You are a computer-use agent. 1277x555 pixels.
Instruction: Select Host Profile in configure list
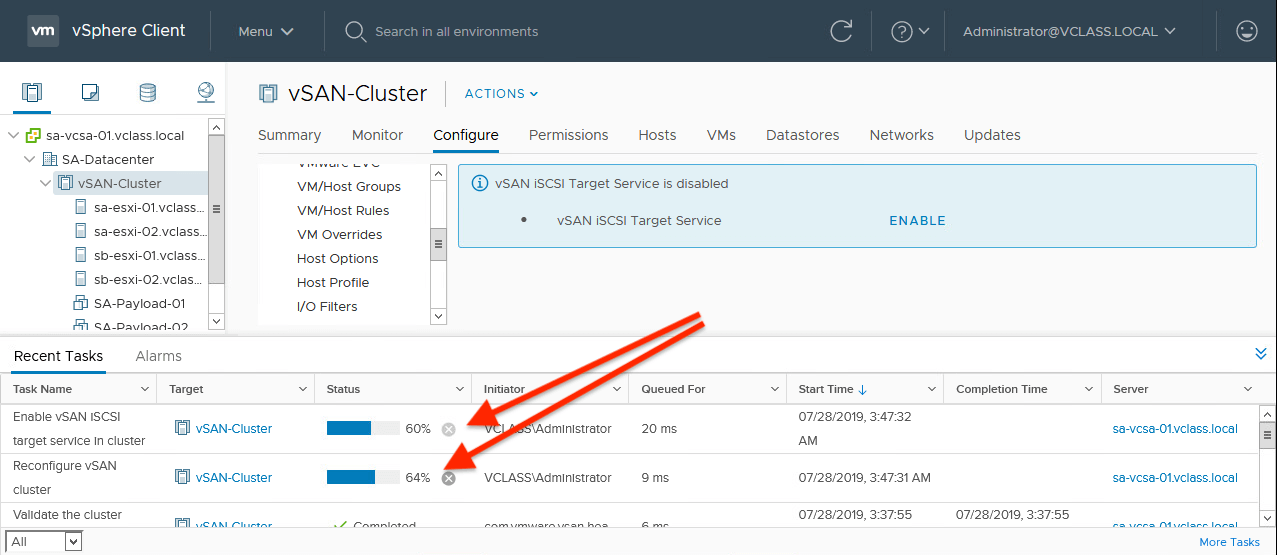point(333,282)
